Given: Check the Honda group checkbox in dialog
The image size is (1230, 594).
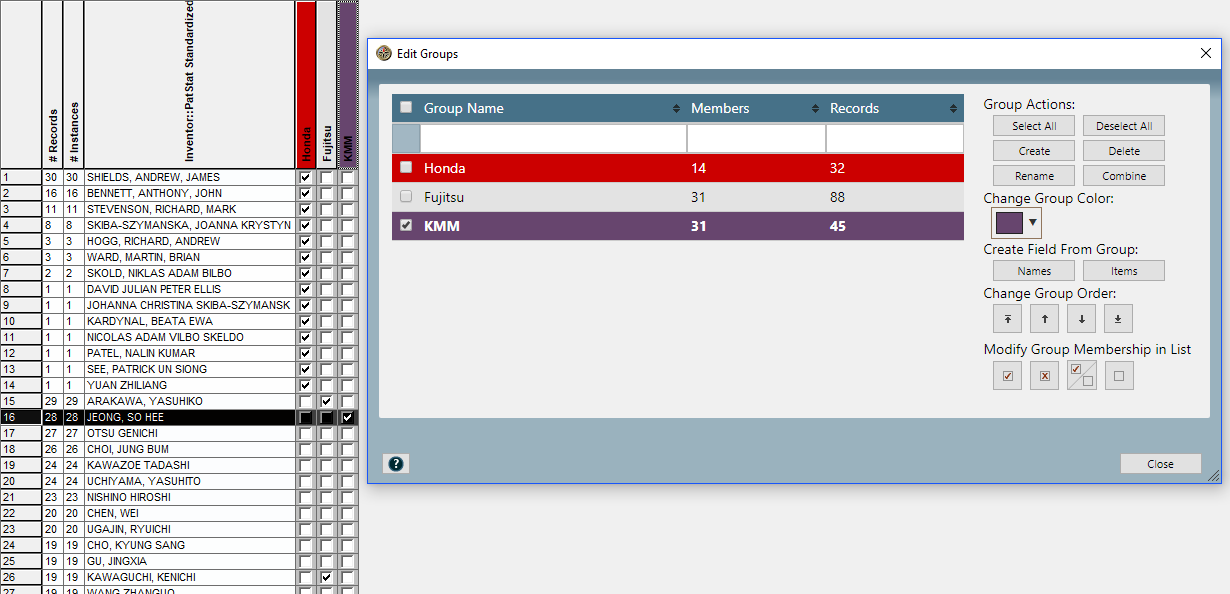Looking at the screenshot, I should [406, 168].
